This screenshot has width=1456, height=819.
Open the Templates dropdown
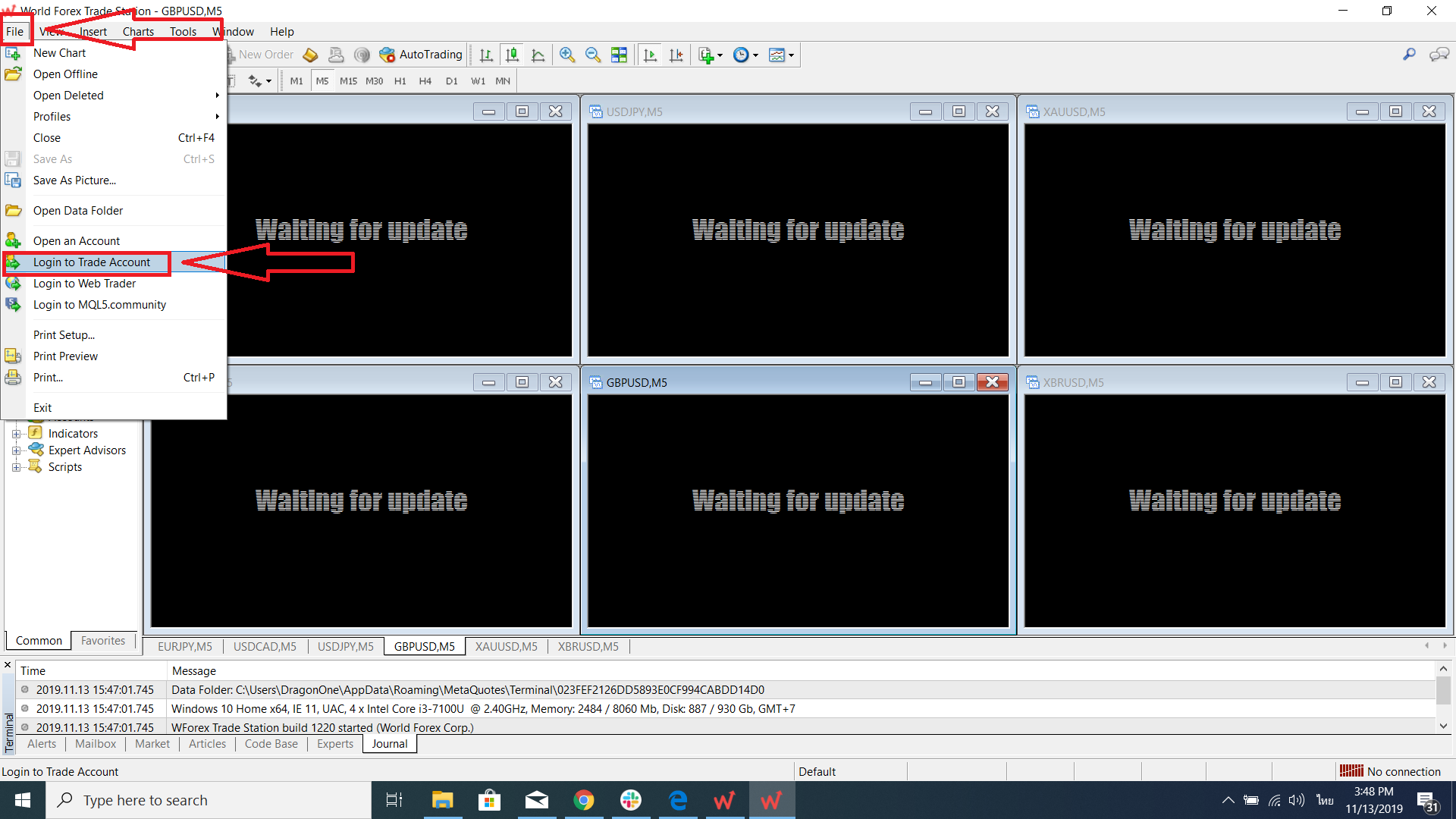click(x=782, y=55)
